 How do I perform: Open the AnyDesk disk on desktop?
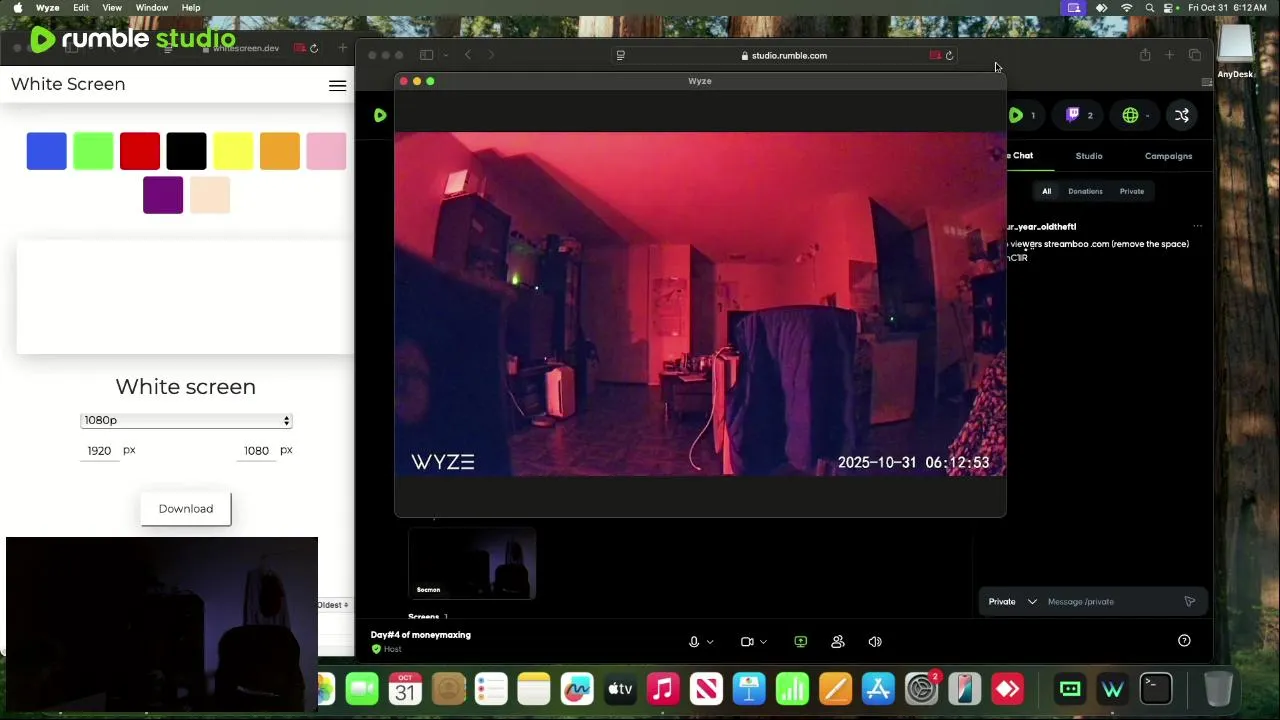tap(1235, 52)
